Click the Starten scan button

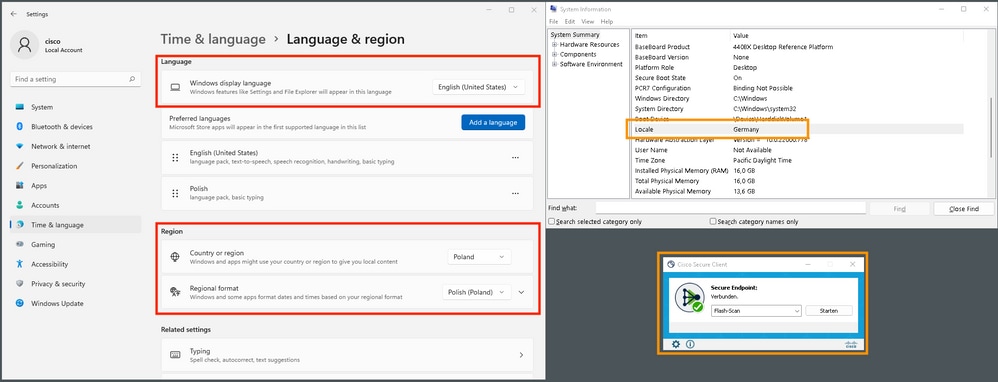(829, 311)
